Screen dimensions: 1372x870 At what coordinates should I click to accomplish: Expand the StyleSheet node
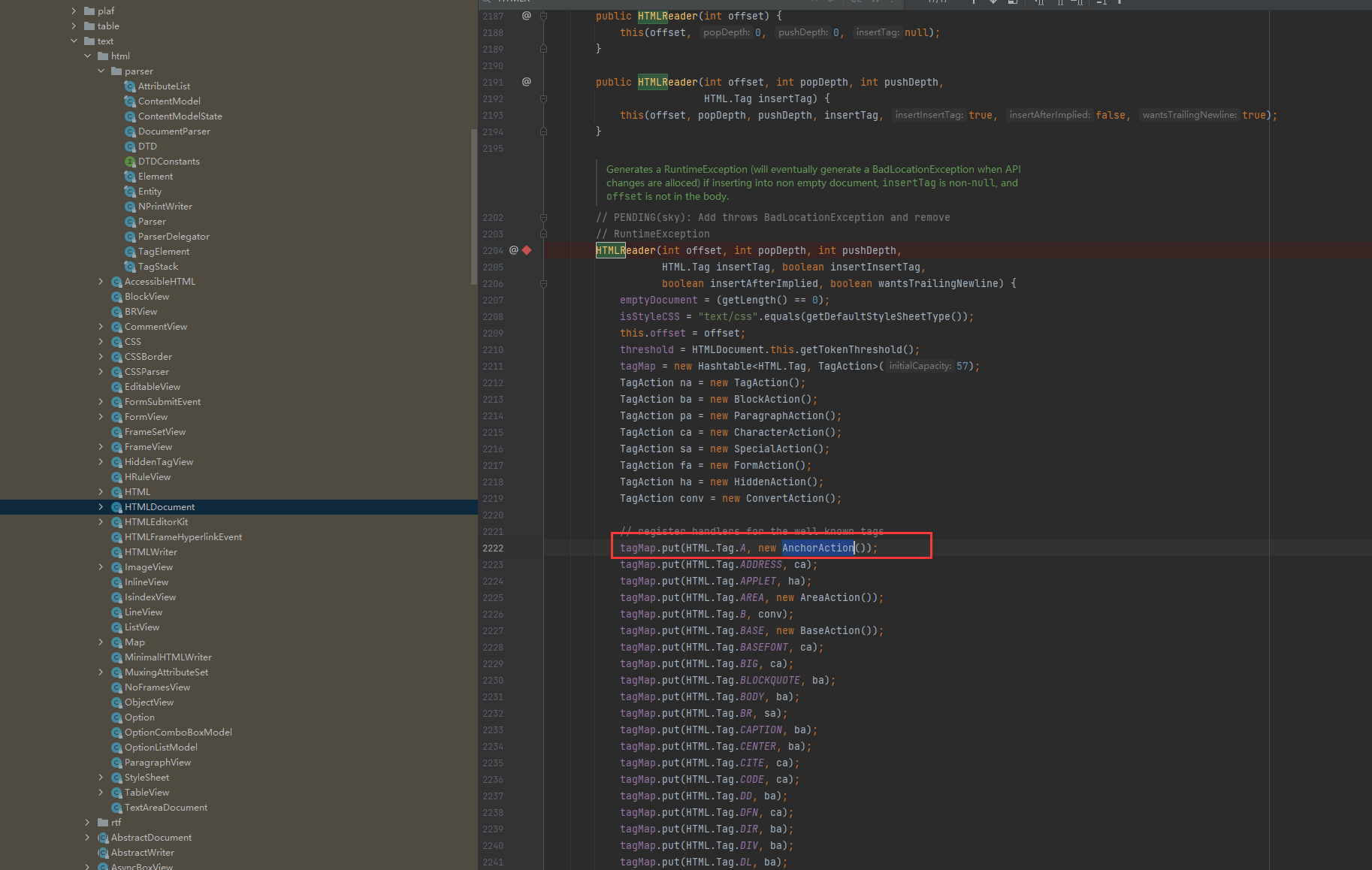click(101, 778)
